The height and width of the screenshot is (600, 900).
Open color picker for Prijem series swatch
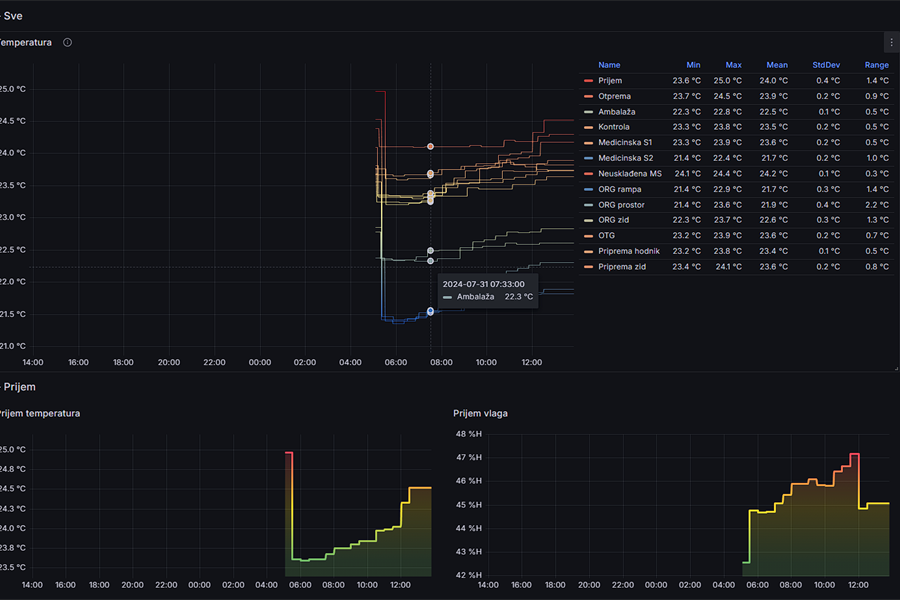pyautogui.click(x=588, y=81)
